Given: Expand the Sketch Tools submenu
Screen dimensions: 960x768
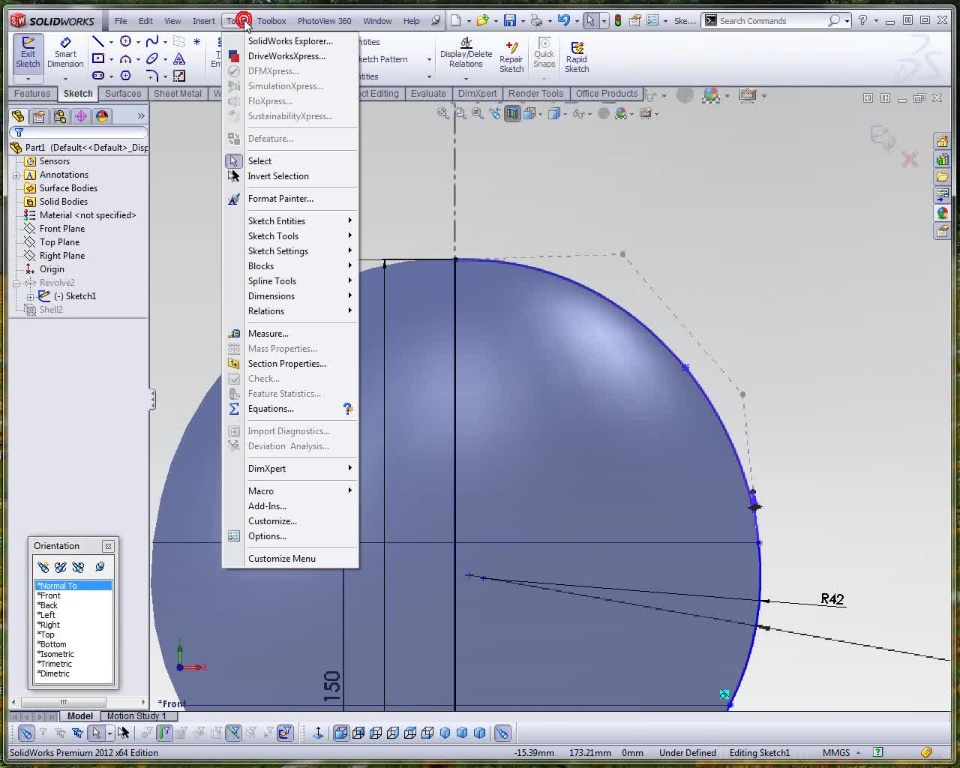Looking at the screenshot, I should 290,236.
